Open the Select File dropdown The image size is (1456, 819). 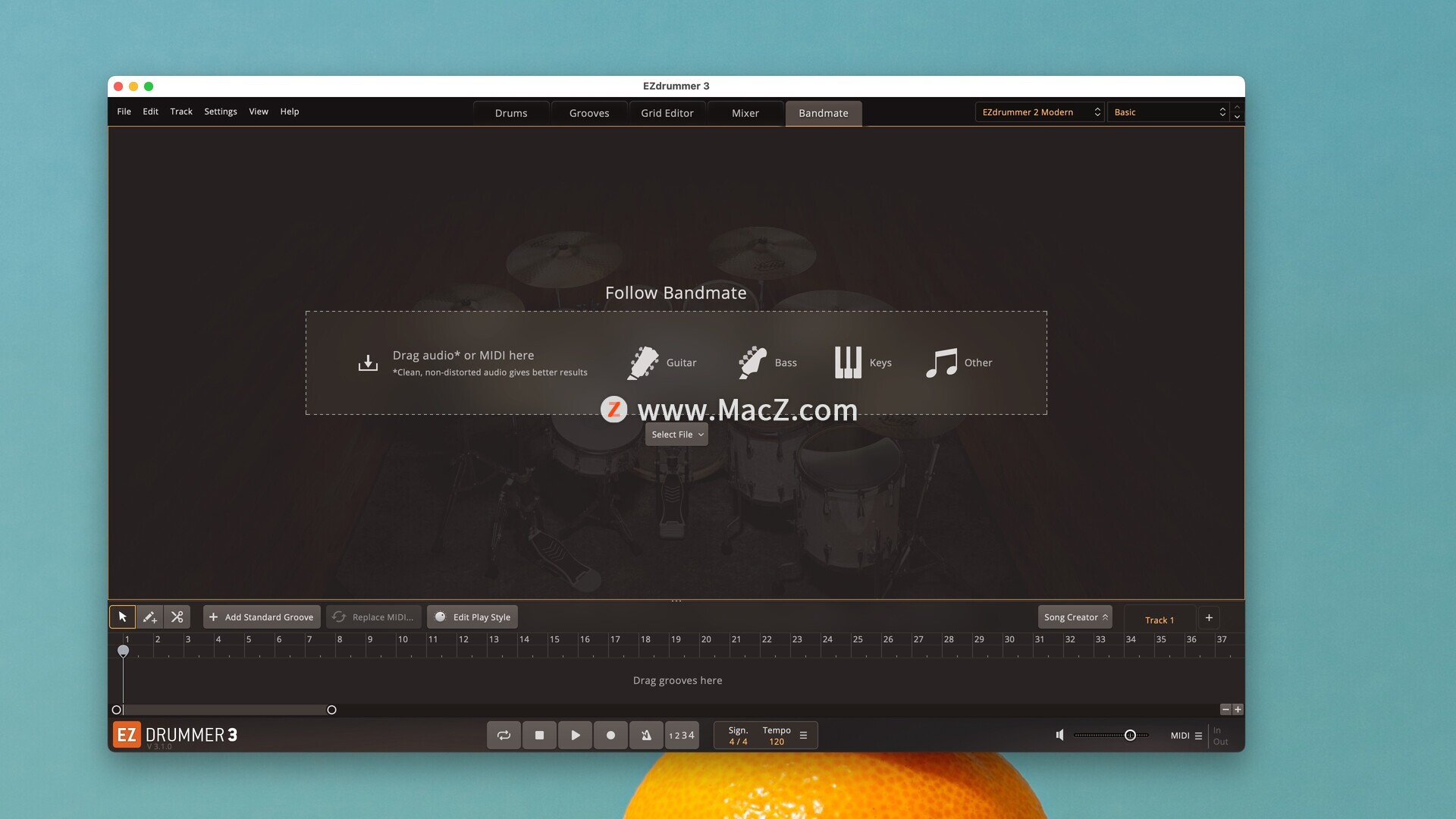pos(676,435)
